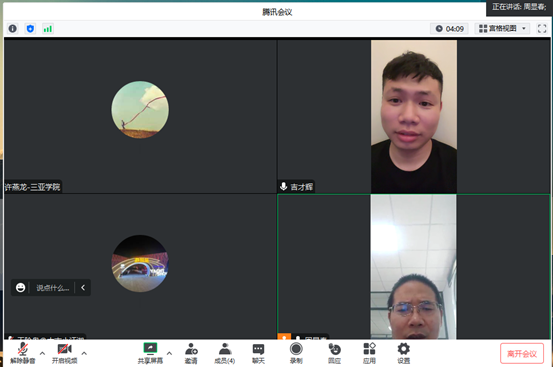The image size is (553, 367).
Task: Click the blue security shield icon
Action: [30, 29]
